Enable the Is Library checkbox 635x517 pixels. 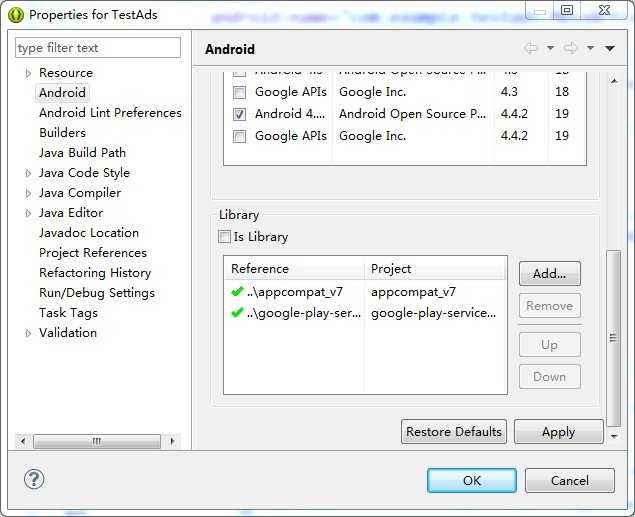224,236
